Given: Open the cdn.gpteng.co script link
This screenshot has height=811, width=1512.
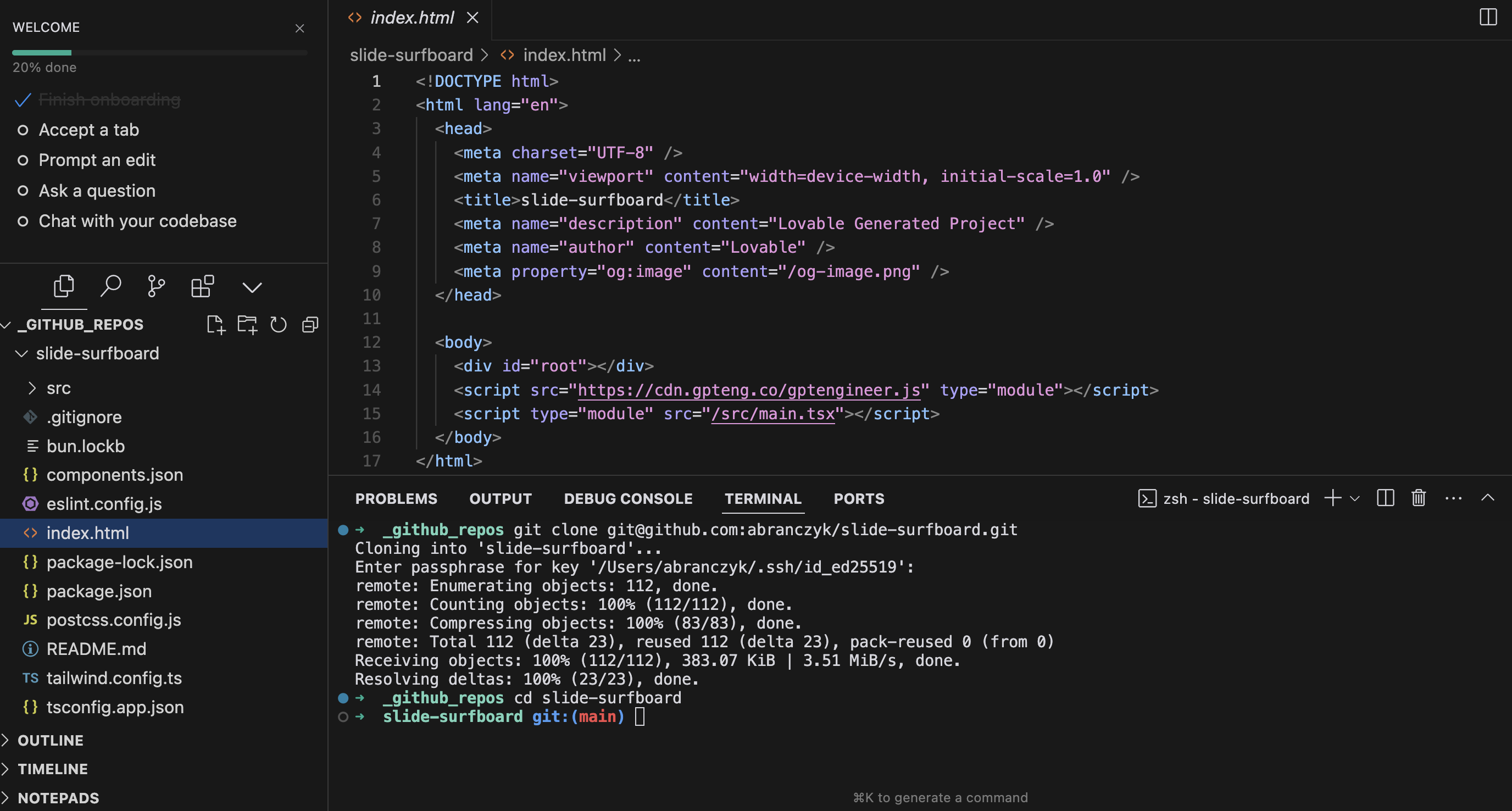Looking at the screenshot, I should coord(749,390).
